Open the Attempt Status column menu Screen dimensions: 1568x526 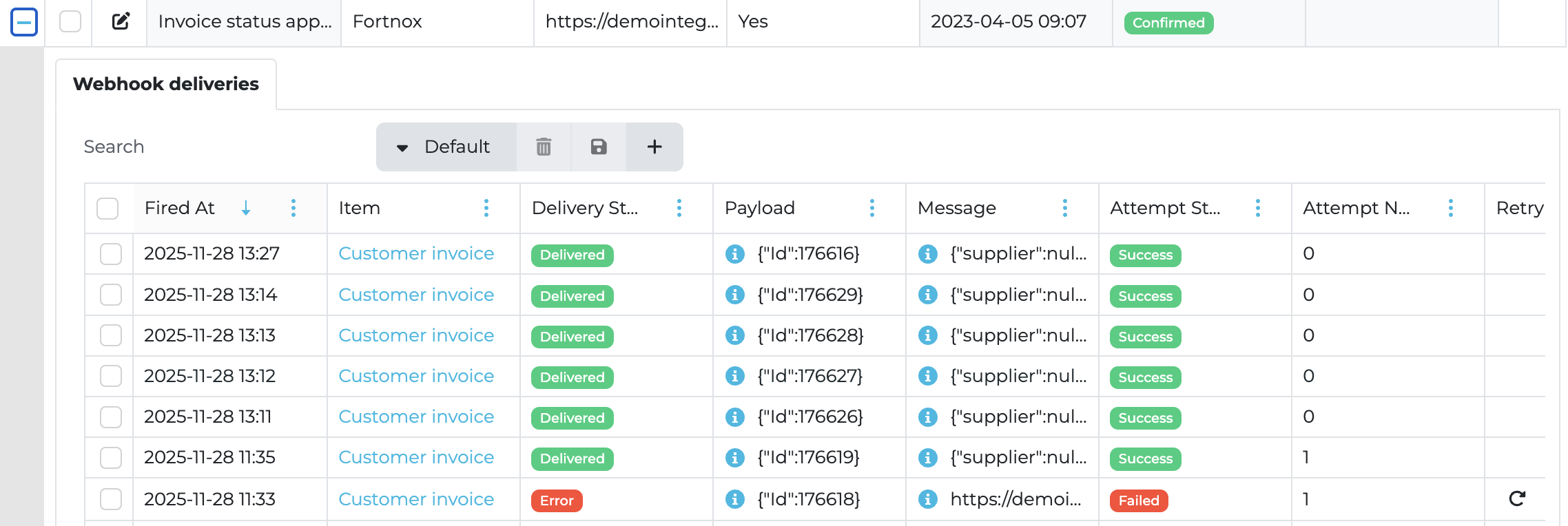click(x=1258, y=208)
